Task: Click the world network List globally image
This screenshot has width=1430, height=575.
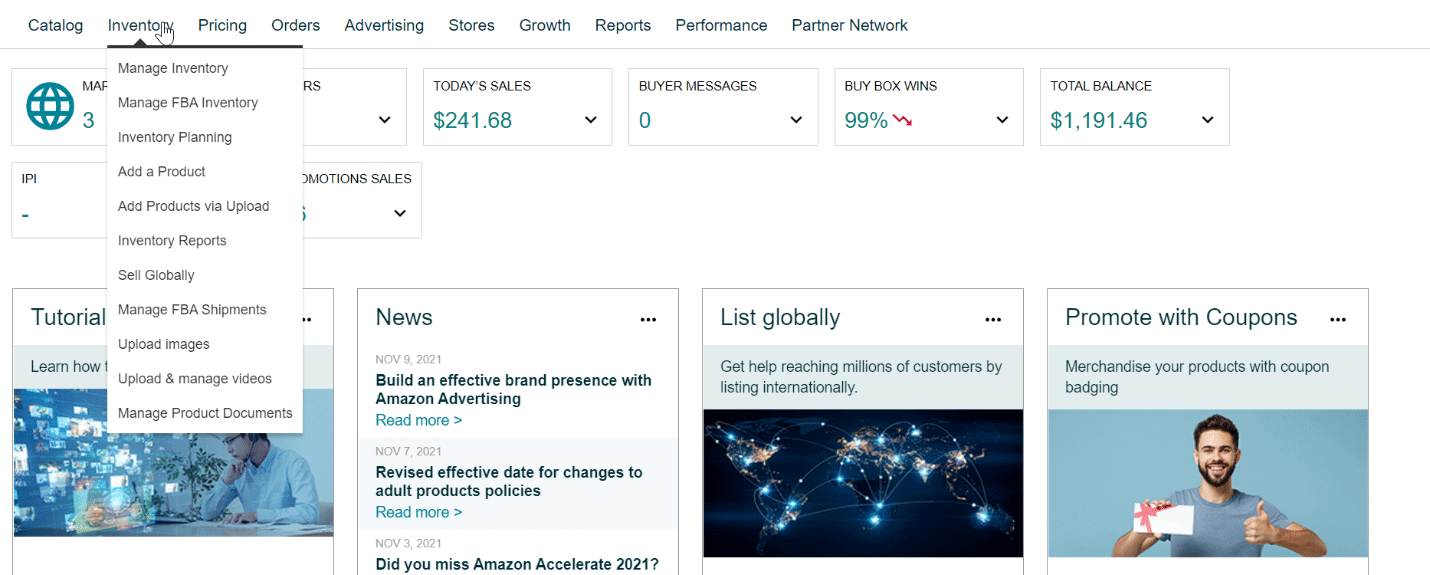Action: click(863, 483)
